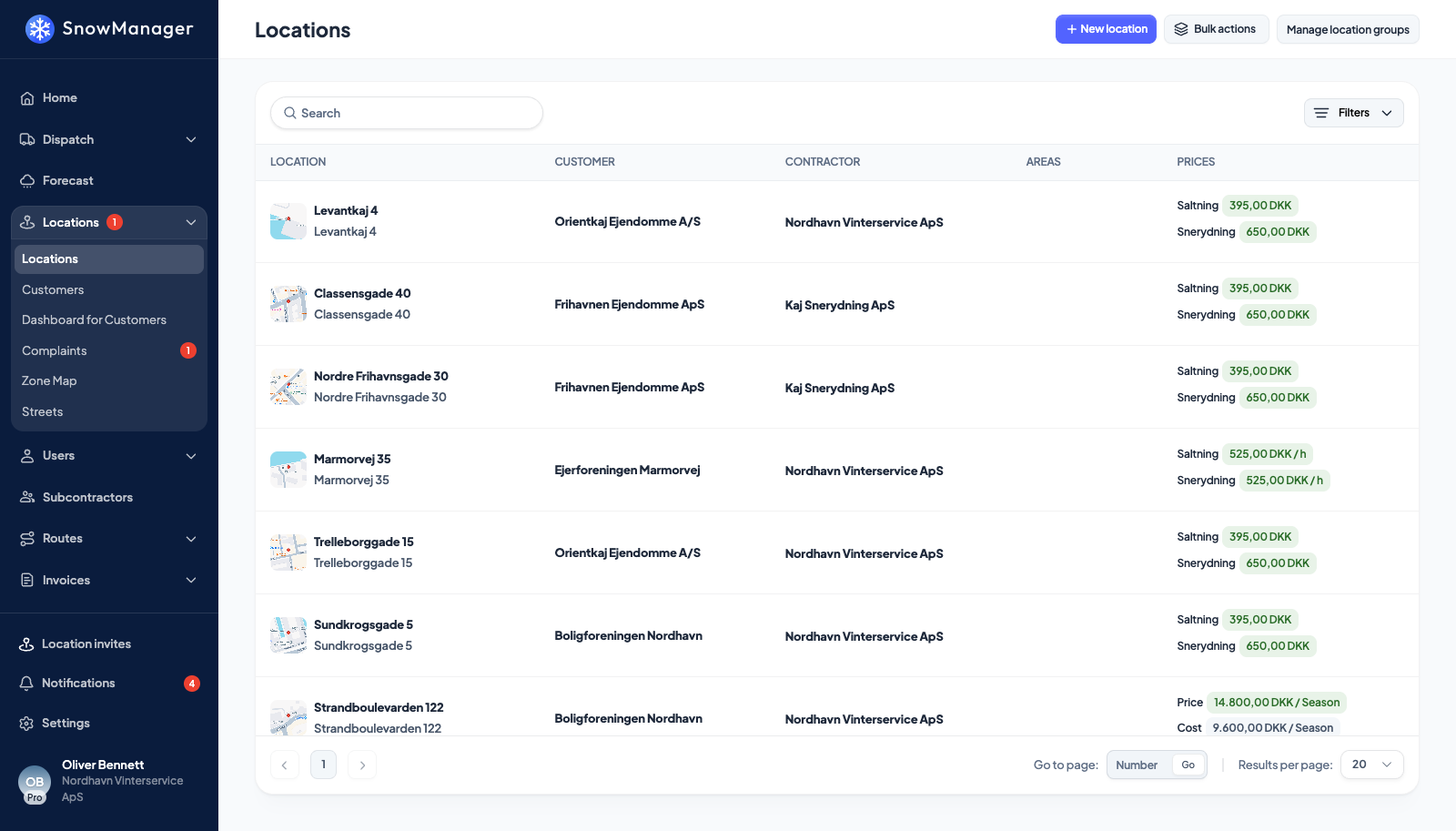Click the Notifications bell icon
Image resolution: width=1456 pixels, height=831 pixels.
[x=26, y=684]
